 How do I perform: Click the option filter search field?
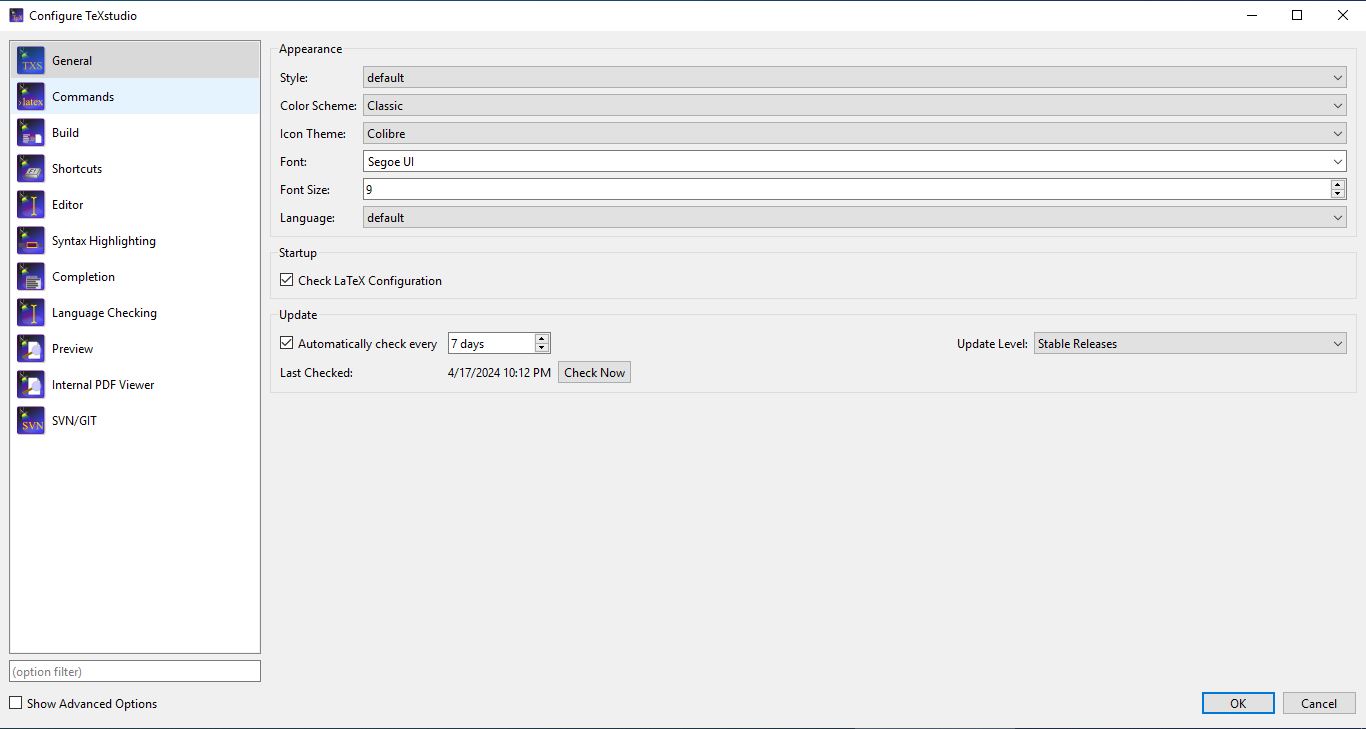[135, 671]
